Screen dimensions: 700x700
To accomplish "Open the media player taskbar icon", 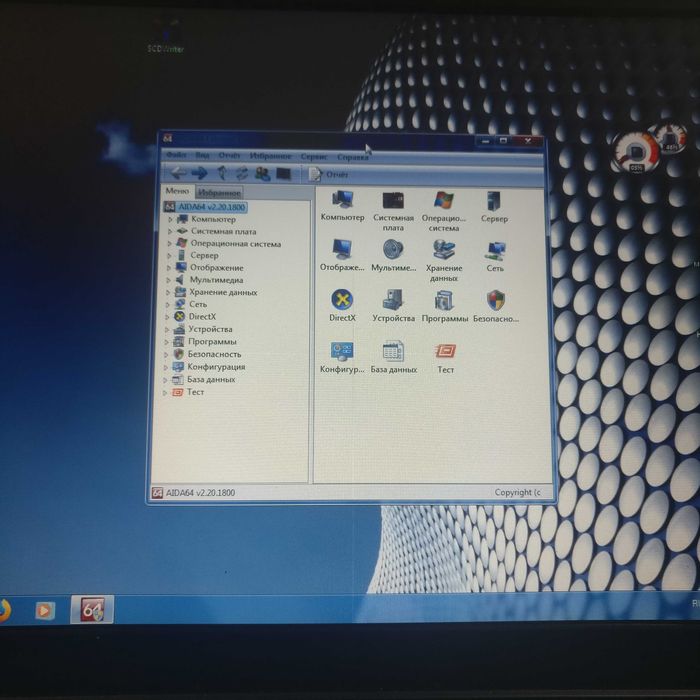I will (x=45, y=610).
